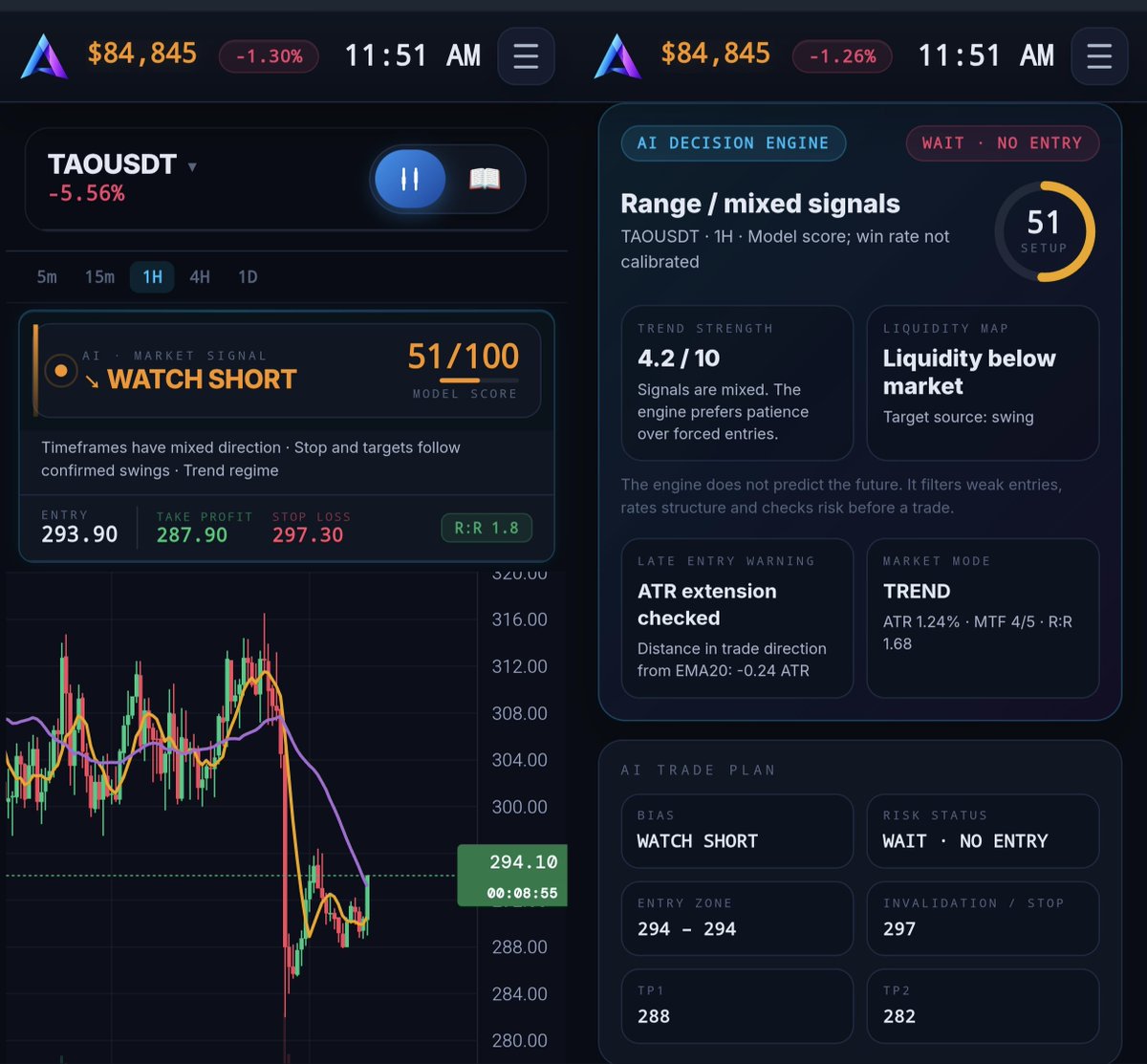The height and width of the screenshot is (1064, 1147).
Task: Click the Entry Zone 294 – 294 card
Action: [737, 918]
